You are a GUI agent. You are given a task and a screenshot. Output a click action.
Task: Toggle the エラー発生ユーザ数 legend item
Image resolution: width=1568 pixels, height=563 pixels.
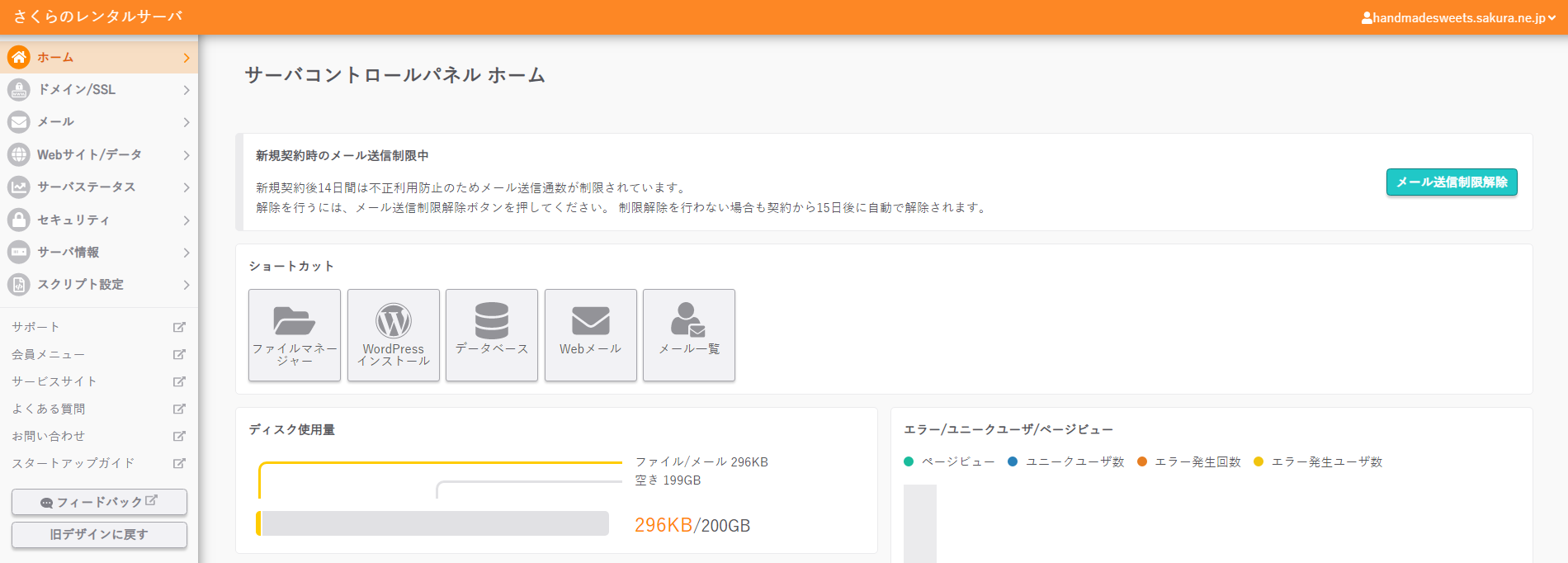click(x=1318, y=461)
